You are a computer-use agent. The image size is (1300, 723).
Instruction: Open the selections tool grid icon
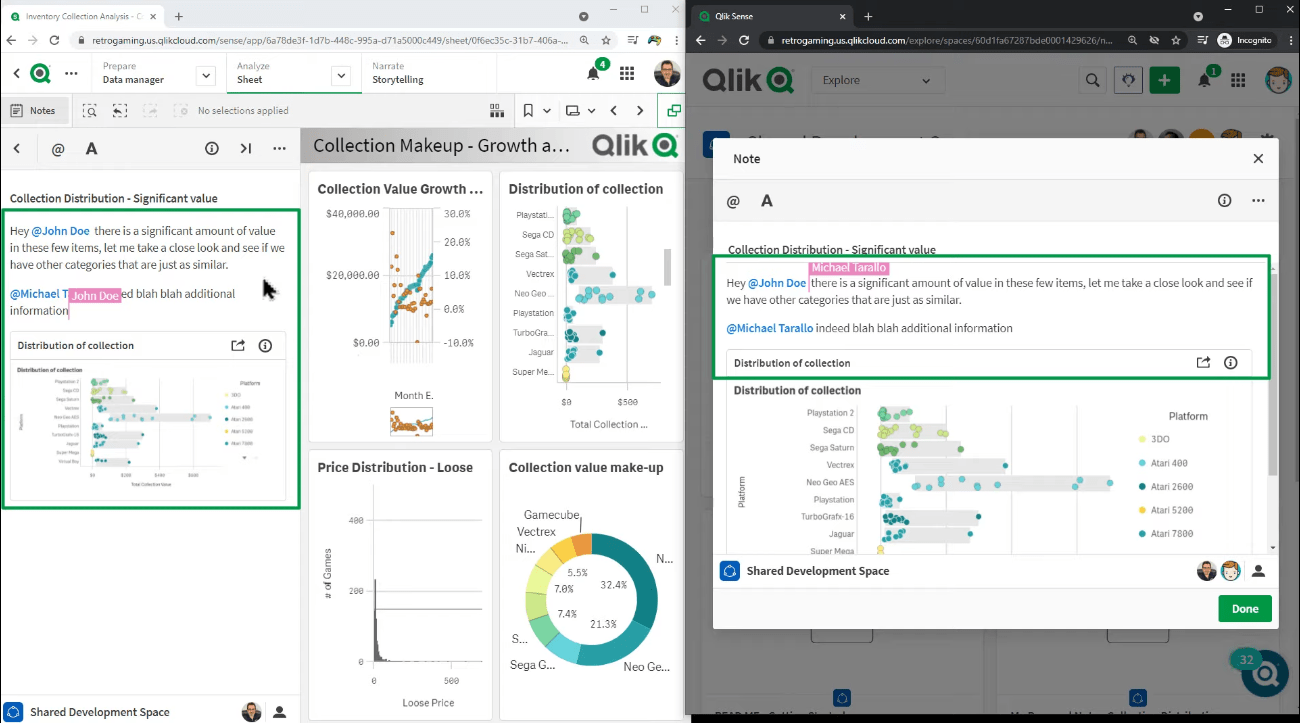click(497, 111)
